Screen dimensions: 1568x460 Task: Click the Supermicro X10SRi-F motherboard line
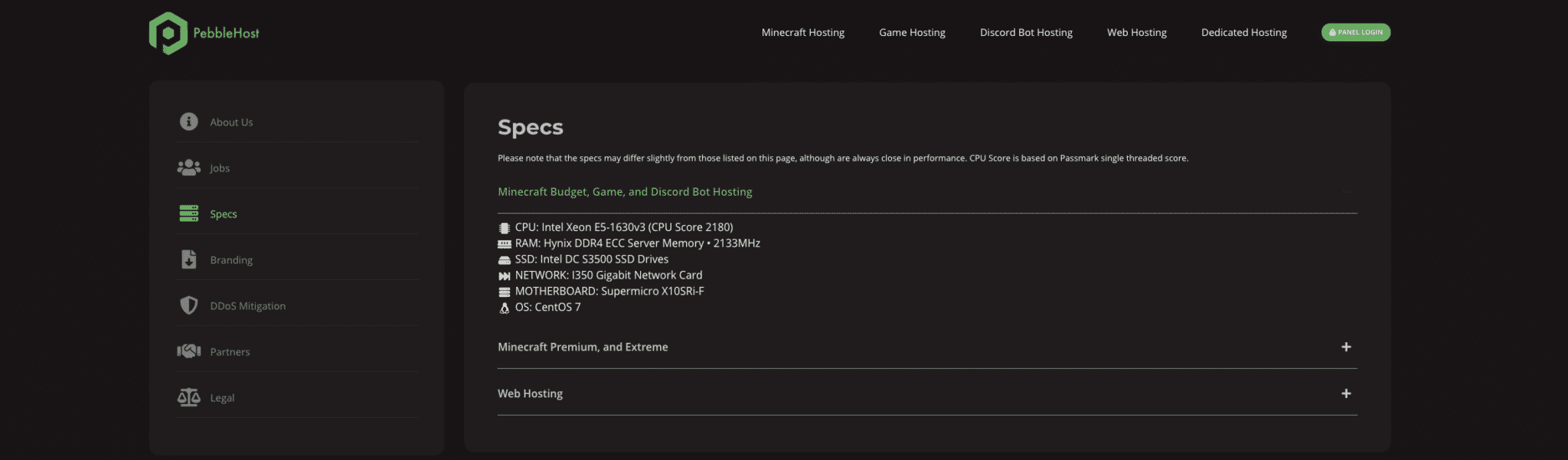click(609, 292)
